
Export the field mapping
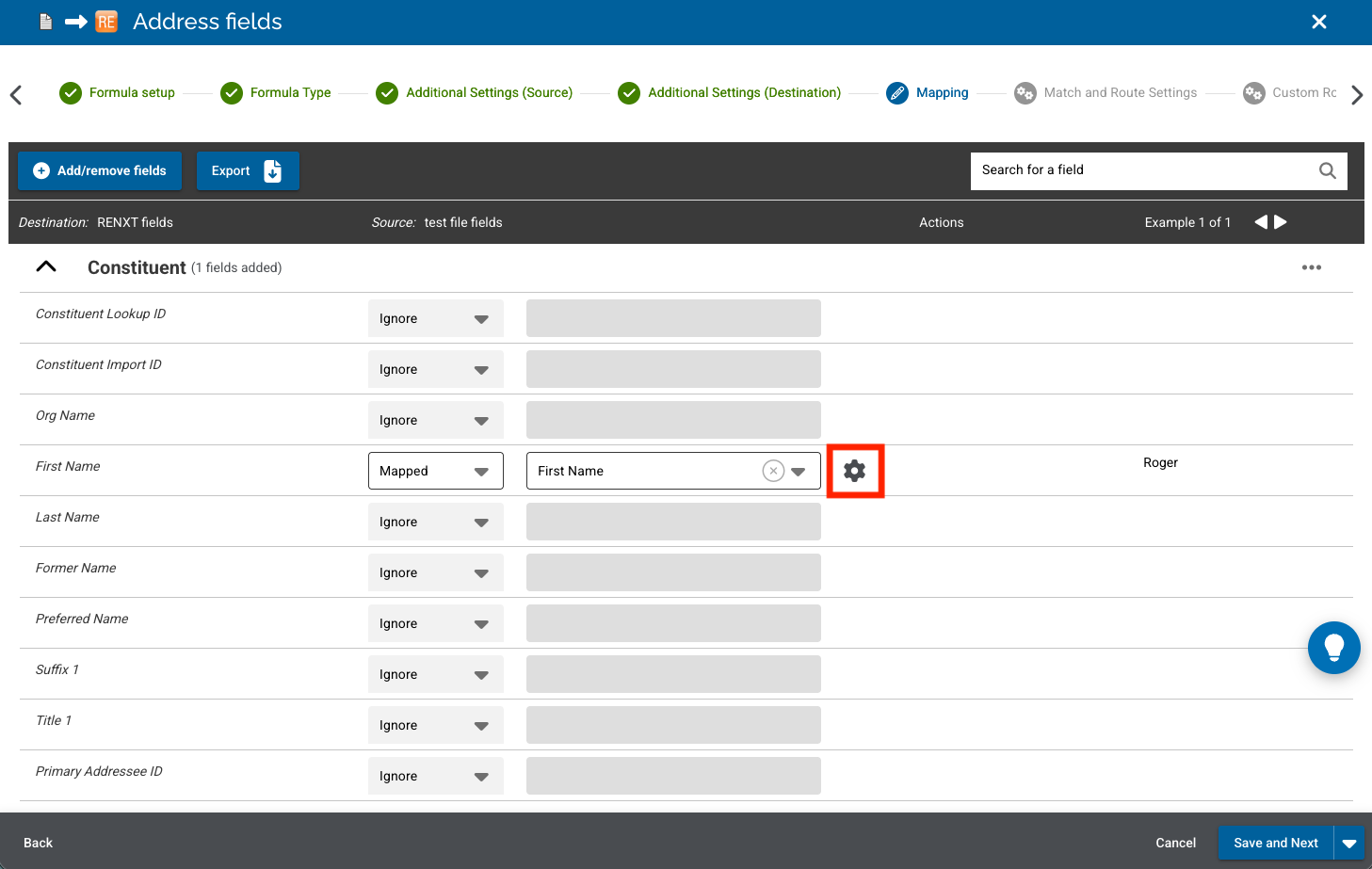tap(247, 170)
